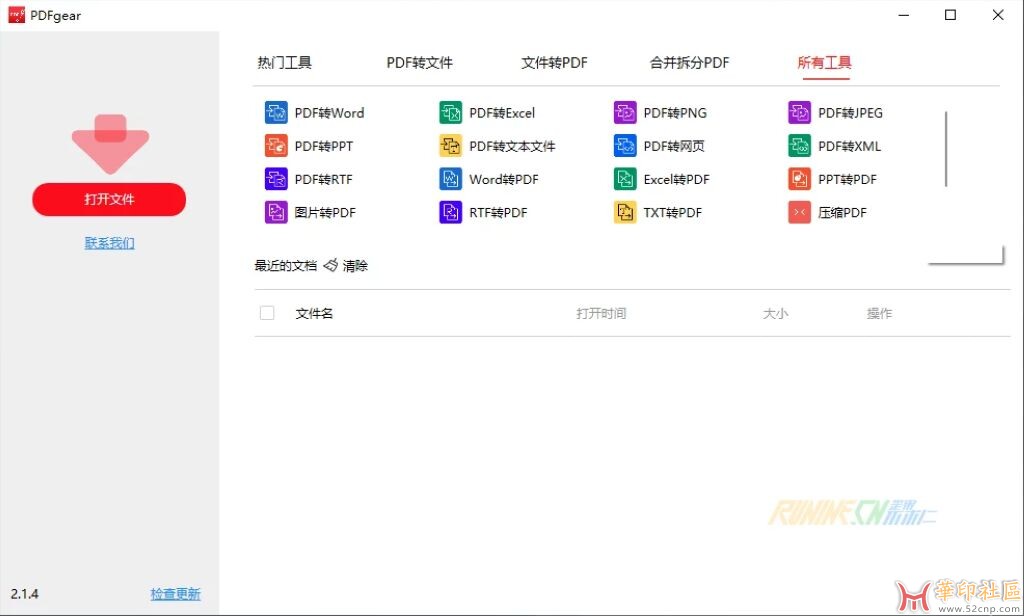Open the PDF转文件 tab
This screenshot has width=1024, height=616.
(x=419, y=63)
